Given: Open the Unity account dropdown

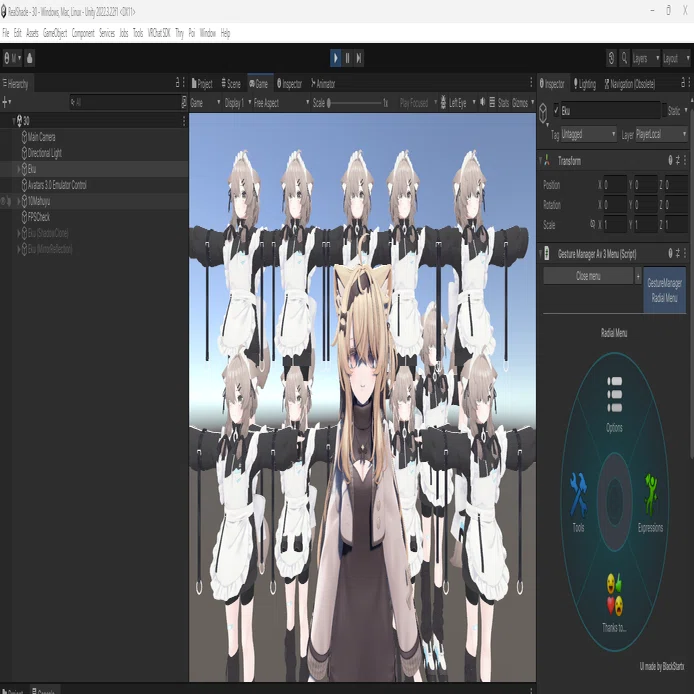Looking at the screenshot, I should click(x=12, y=58).
